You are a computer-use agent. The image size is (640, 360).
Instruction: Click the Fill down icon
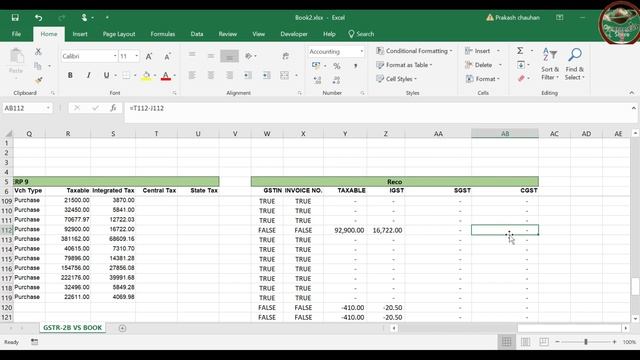(521, 64)
